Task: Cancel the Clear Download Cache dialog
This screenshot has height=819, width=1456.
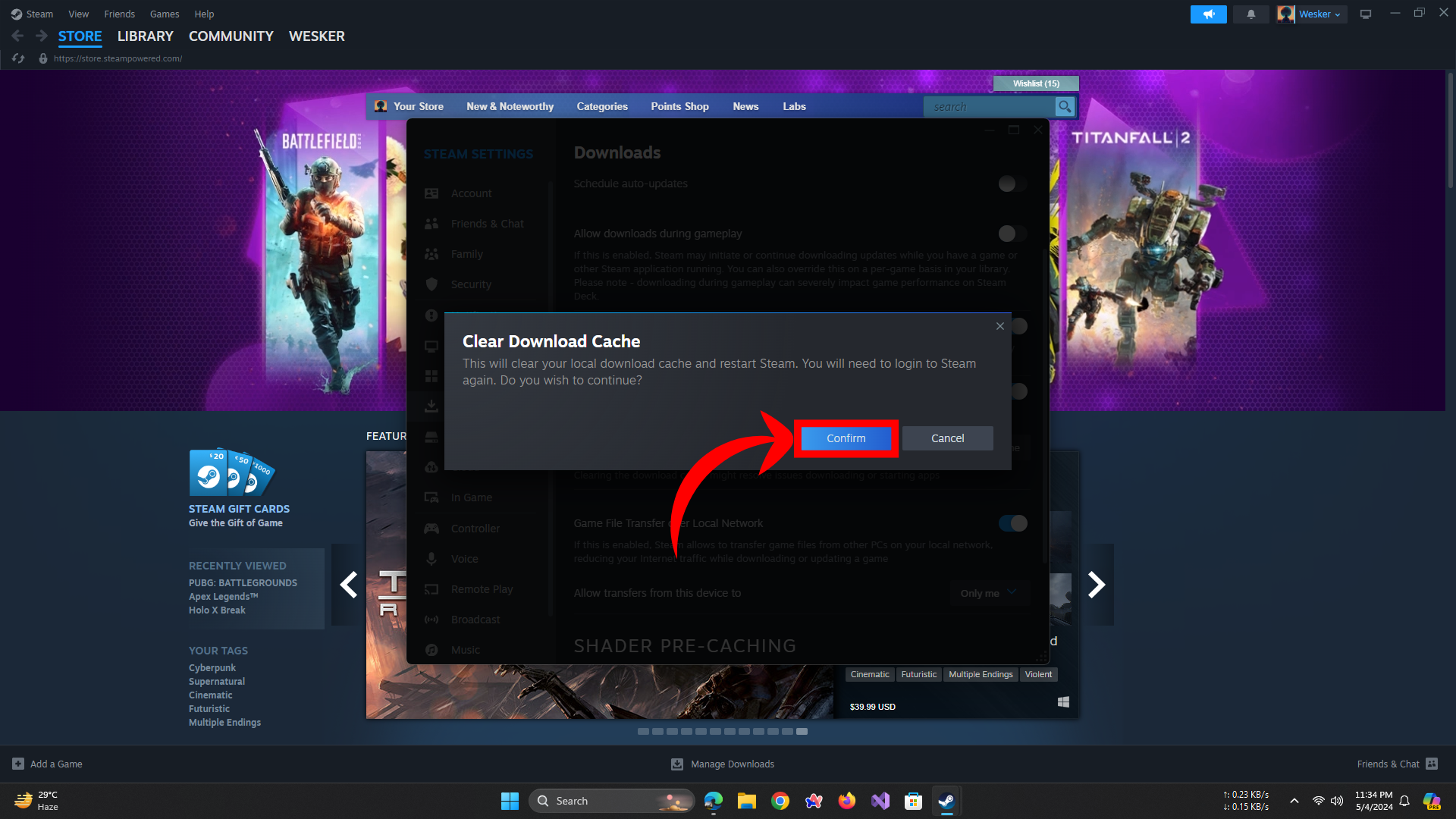Action: pos(947,438)
